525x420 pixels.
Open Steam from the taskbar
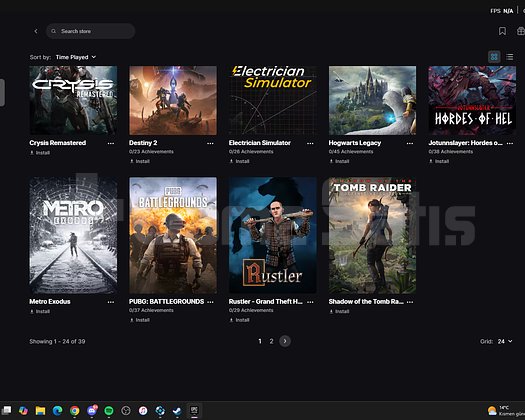177,411
